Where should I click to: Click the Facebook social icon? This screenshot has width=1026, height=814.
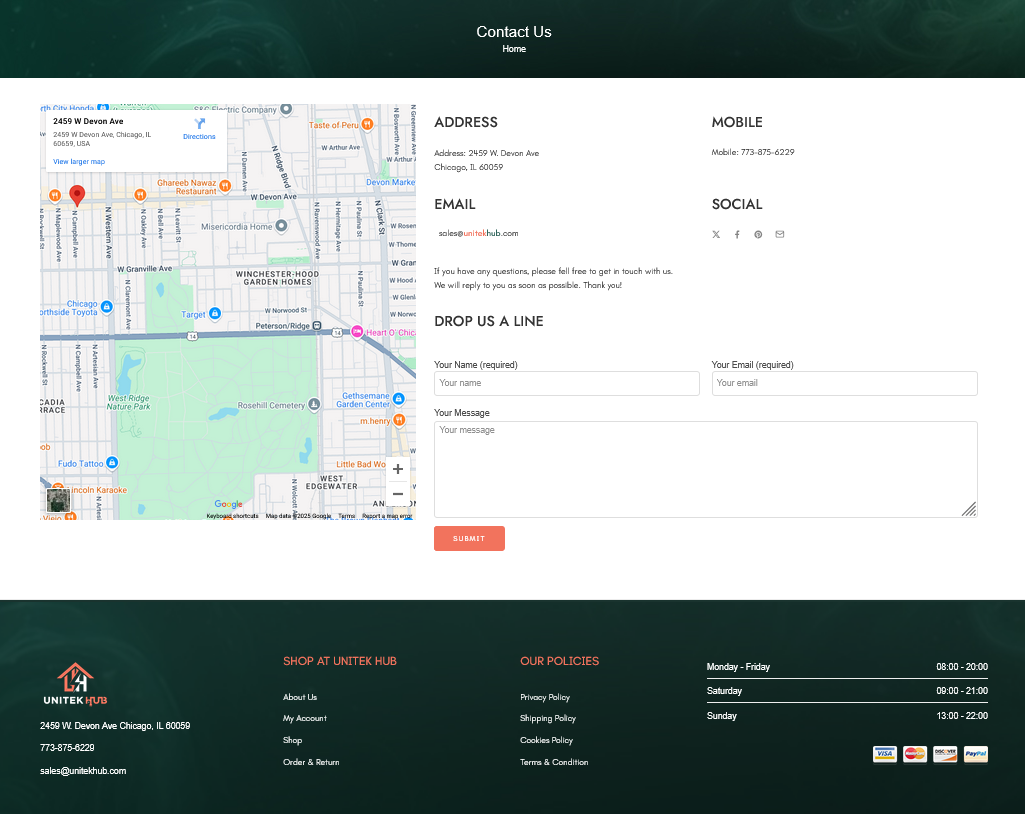[x=737, y=234]
